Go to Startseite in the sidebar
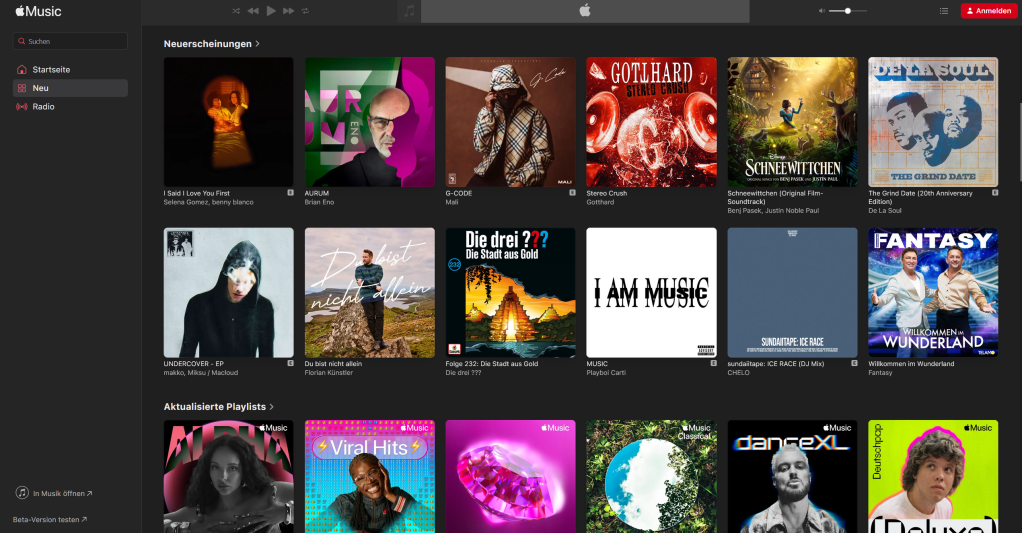Viewport: 1022px width, 533px height. (x=70, y=70)
